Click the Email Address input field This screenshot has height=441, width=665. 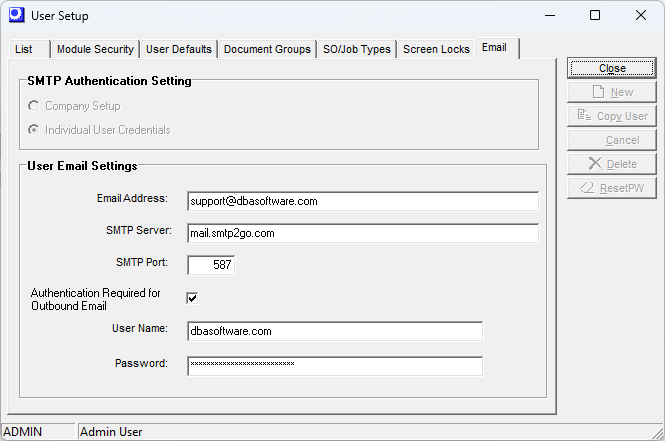(x=363, y=201)
